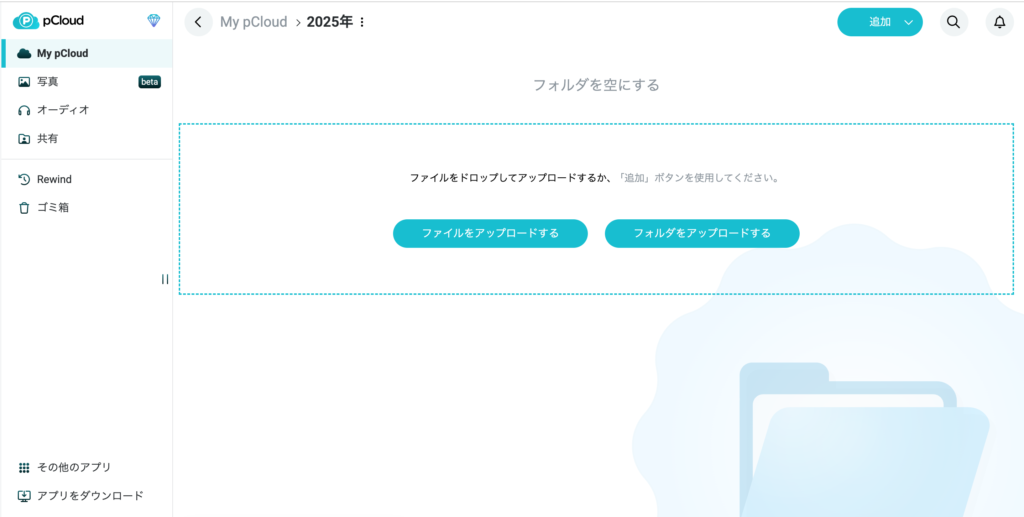Click ファイルをアップロードする button
Viewport: 1024px width, 517px height.
click(x=490, y=233)
